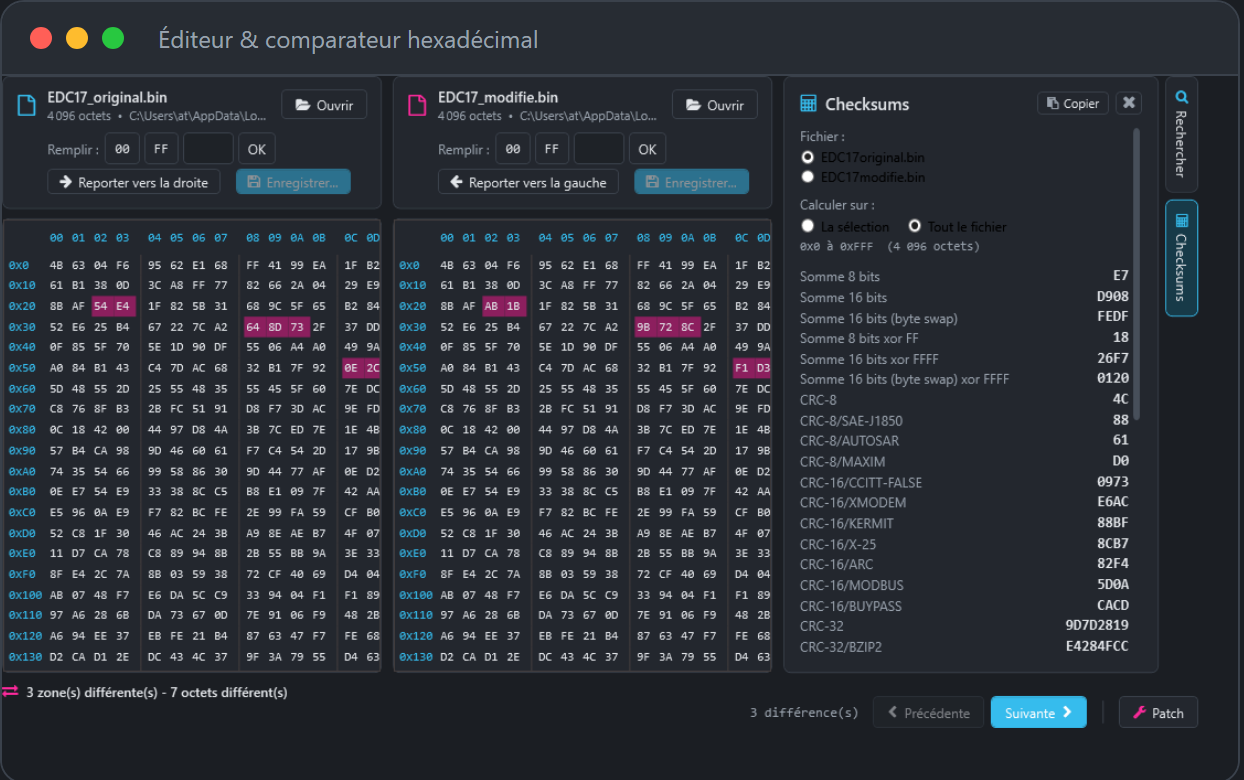Image resolution: width=1244 pixels, height=780 pixels.
Task: Click the CRC-32/BZIP2 value E4284FCC
Action: [1097, 646]
